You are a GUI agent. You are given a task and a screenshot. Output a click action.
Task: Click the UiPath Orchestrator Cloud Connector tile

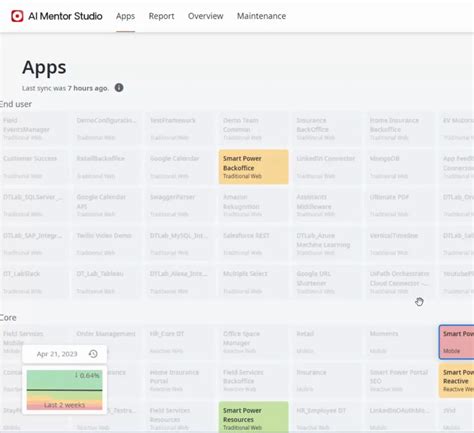[x=400, y=282]
